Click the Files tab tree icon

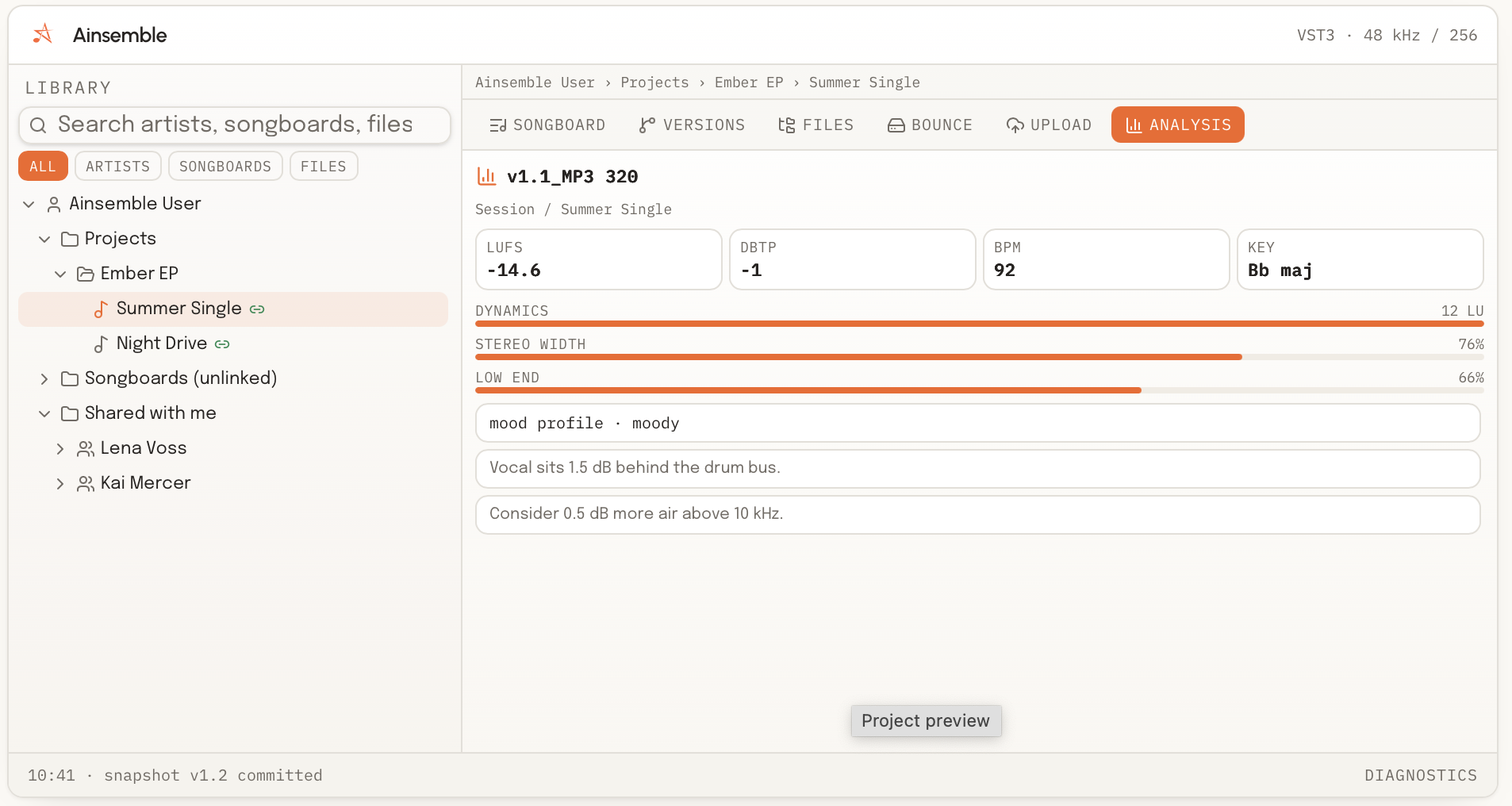point(787,125)
